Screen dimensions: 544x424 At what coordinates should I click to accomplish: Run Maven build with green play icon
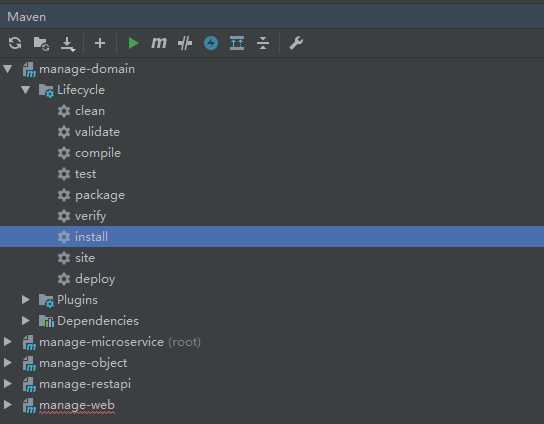pyautogui.click(x=134, y=43)
